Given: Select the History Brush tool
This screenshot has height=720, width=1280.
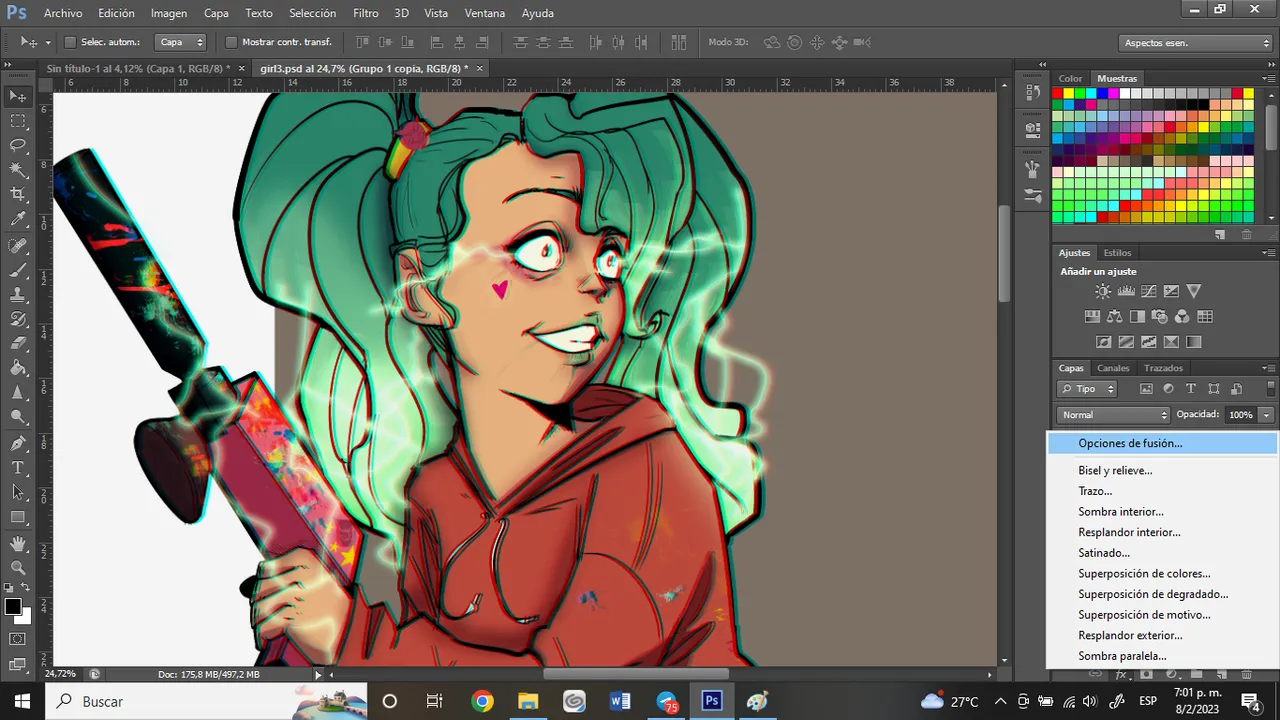Looking at the screenshot, I should [18, 319].
